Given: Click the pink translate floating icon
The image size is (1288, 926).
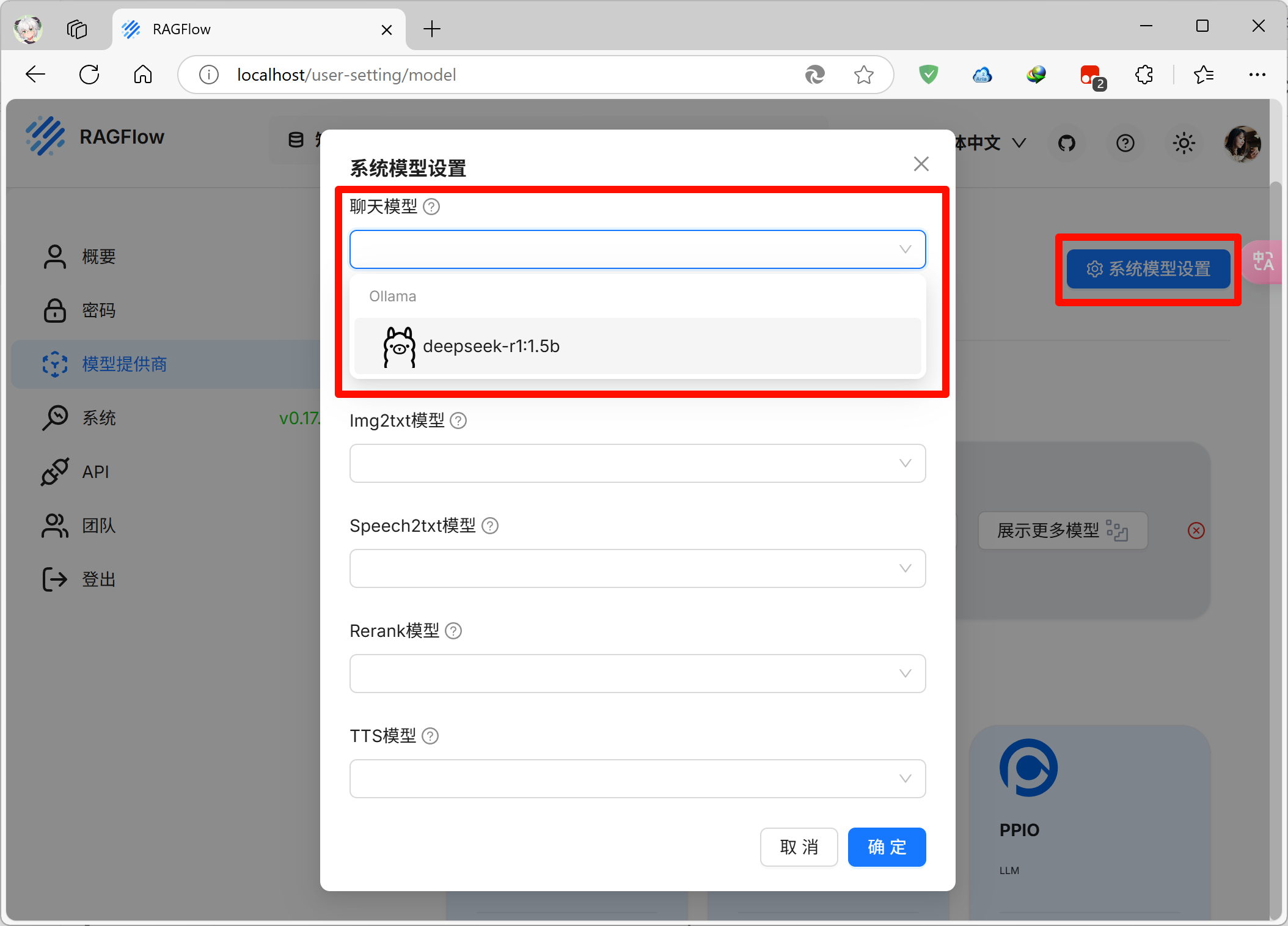Looking at the screenshot, I should (1262, 262).
